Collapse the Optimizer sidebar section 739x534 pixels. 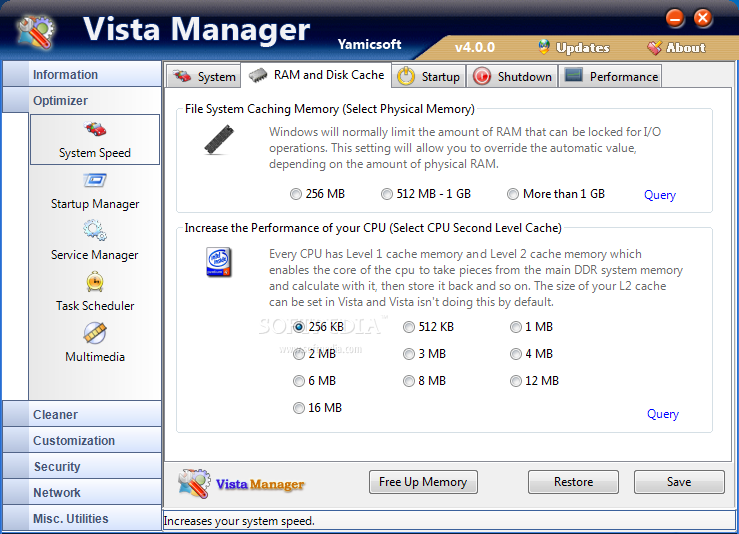(x=82, y=100)
